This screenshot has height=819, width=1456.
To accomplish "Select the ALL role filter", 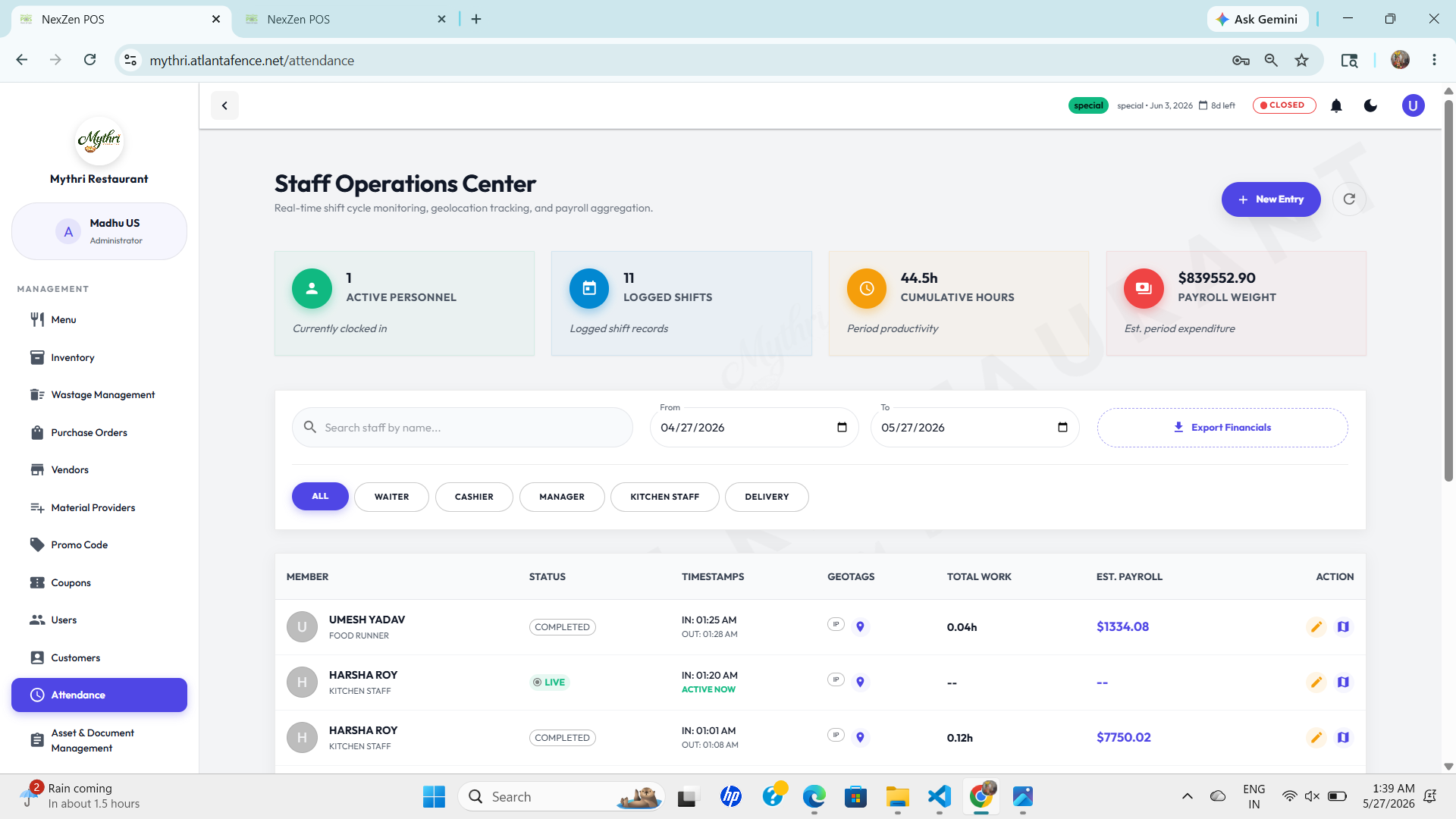I will (x=320, y=497).
